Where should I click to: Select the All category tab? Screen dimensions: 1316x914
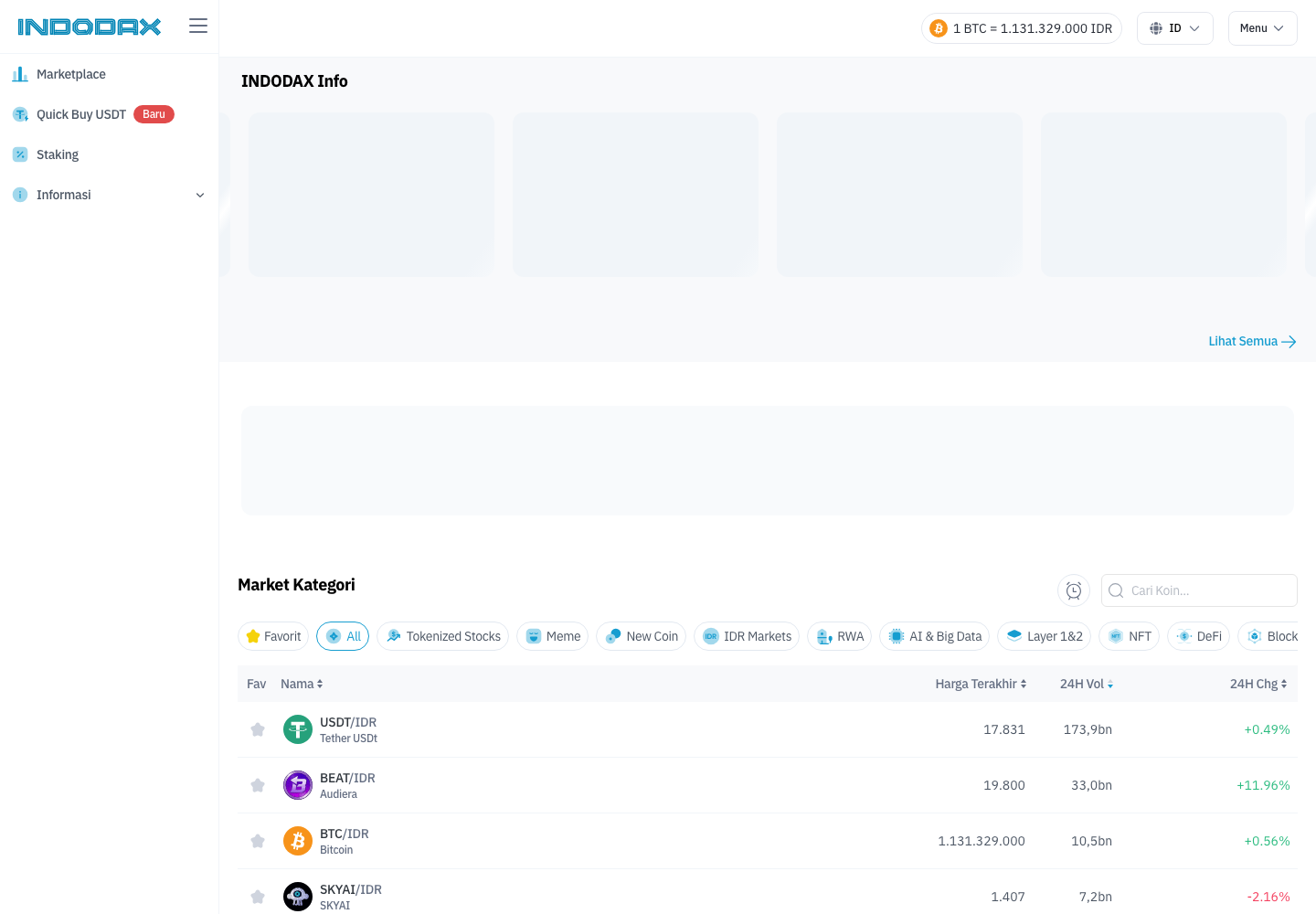(343, 636)
